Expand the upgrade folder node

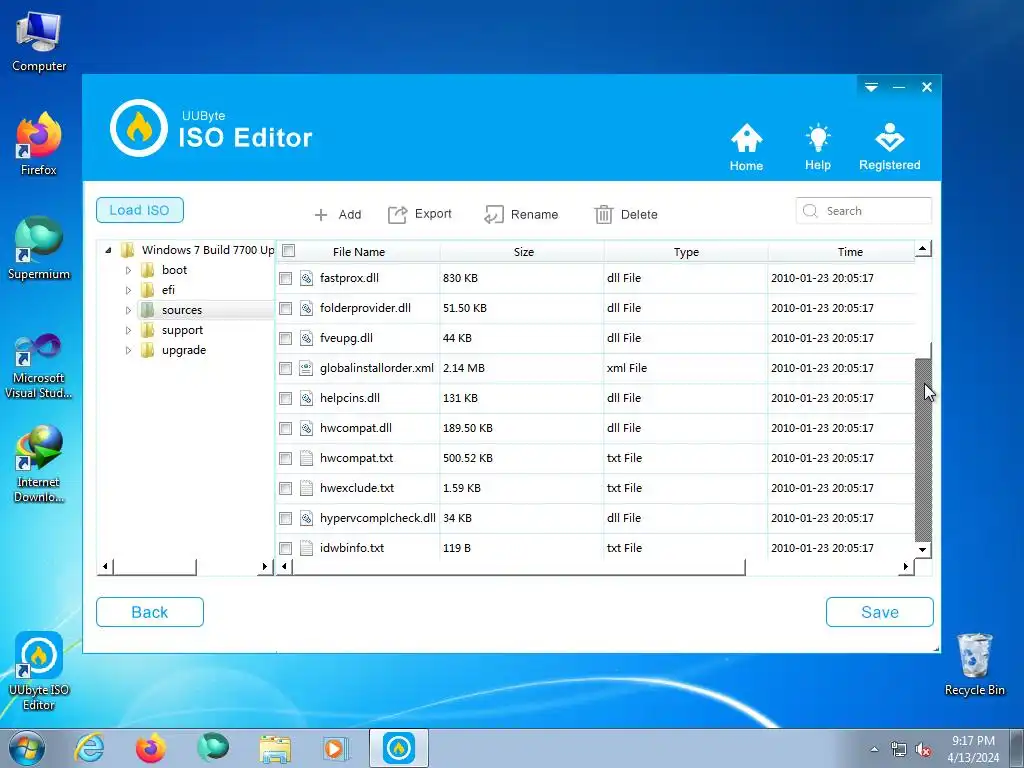coord(129,350)
